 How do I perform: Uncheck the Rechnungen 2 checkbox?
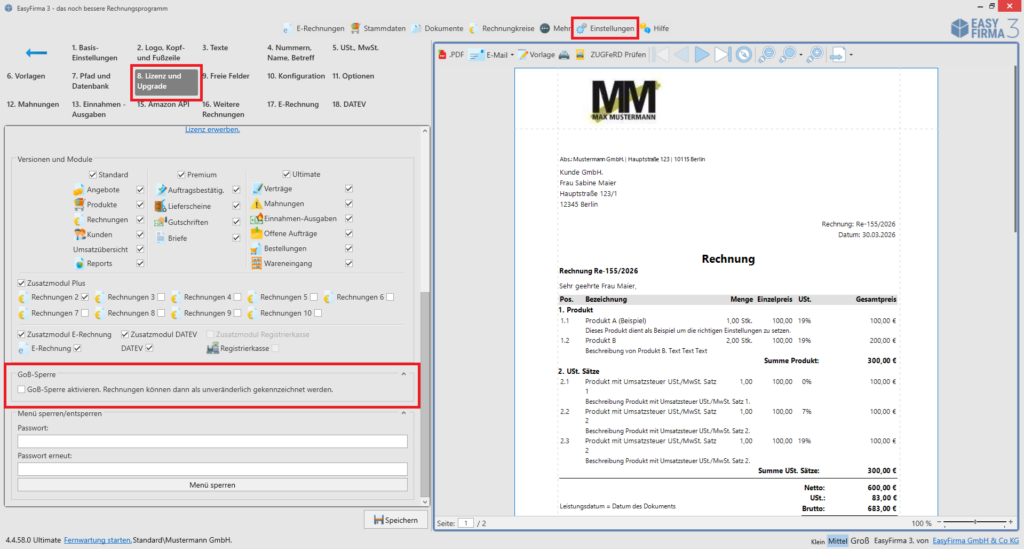click(85, 297)
